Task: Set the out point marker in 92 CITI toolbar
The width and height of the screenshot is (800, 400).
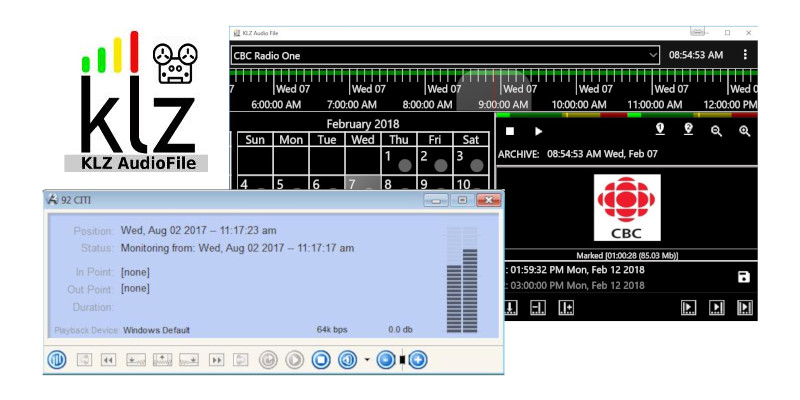Action: 189,360
